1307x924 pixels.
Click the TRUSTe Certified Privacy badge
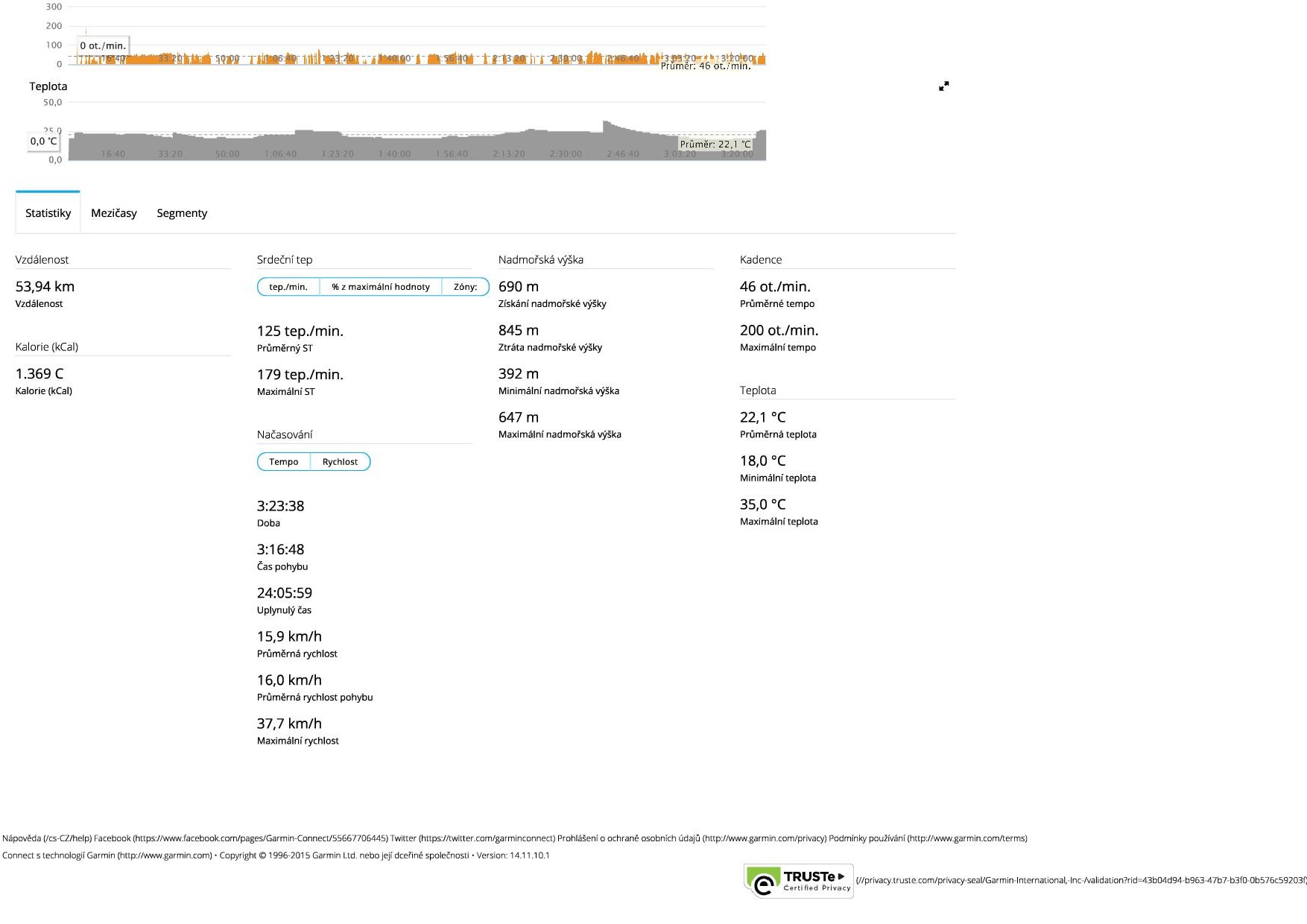pyautogui.click(x=799, y=882)
